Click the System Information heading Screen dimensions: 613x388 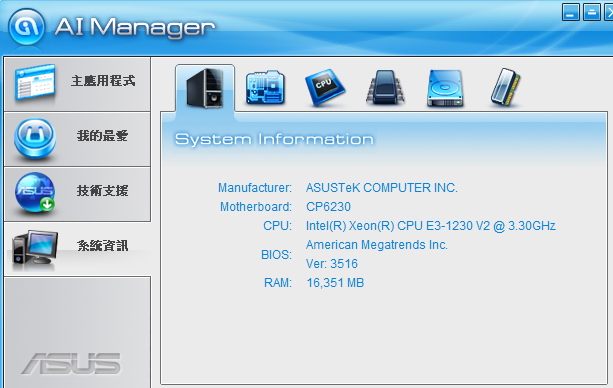pyautogui.click(x=274, y=139)
